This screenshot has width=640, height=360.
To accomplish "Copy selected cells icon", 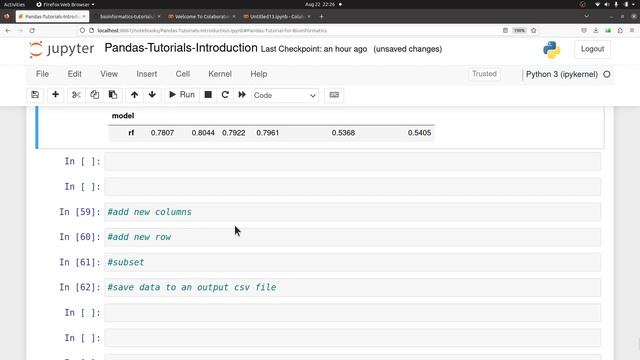I will pos(94,95).
